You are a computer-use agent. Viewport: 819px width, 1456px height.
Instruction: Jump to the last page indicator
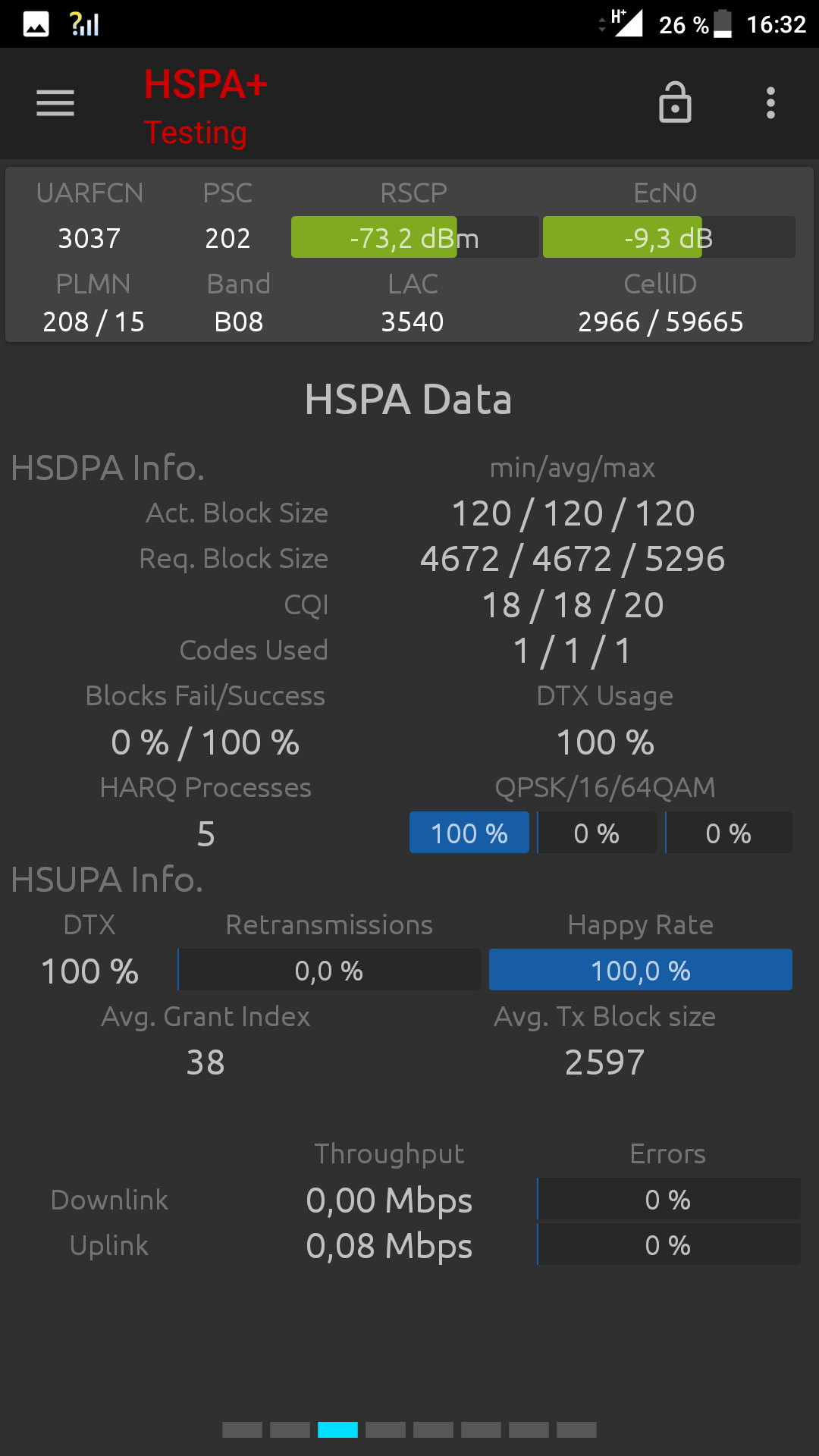tap(576, 1430)
